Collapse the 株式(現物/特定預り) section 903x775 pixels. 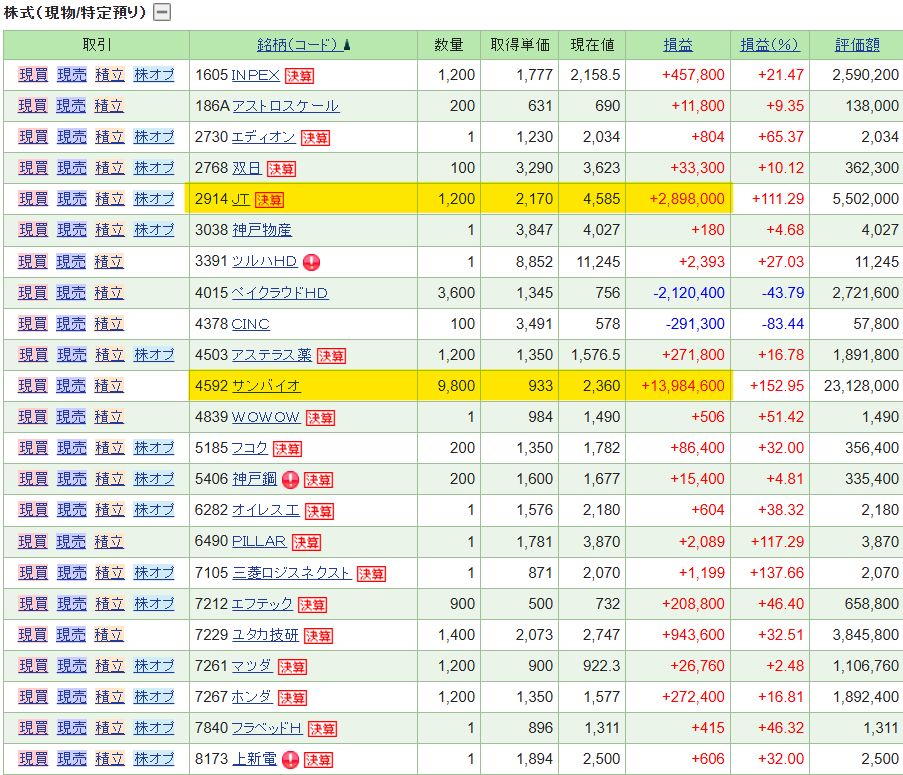point(162,12)
